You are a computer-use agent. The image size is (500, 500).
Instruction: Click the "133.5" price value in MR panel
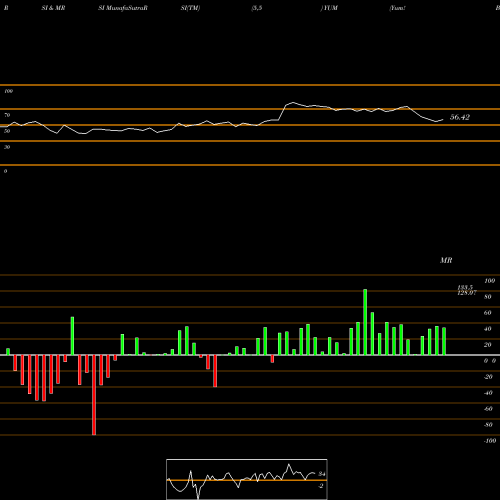point(465,288)
